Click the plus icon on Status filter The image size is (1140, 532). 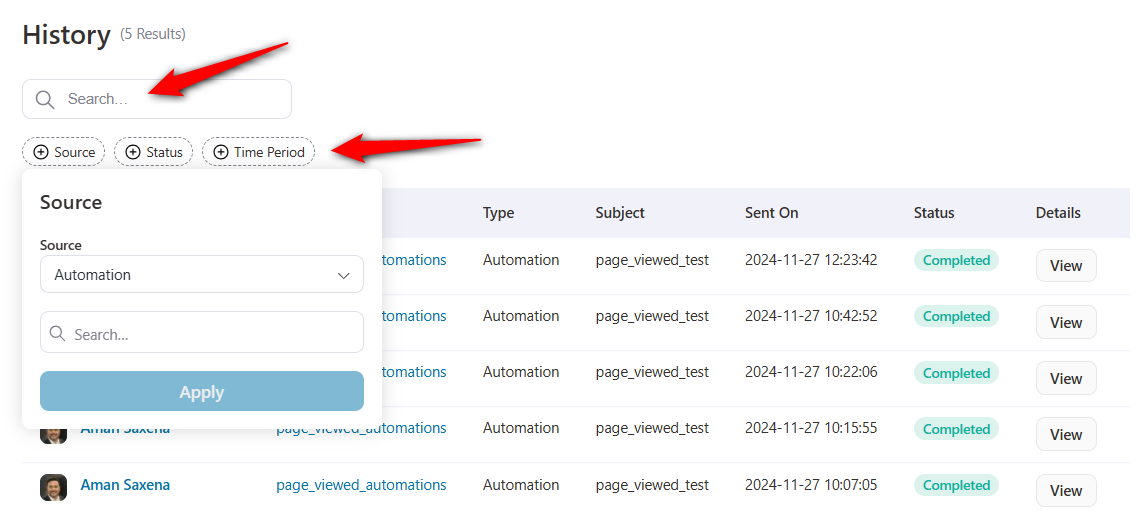point(133,152)
